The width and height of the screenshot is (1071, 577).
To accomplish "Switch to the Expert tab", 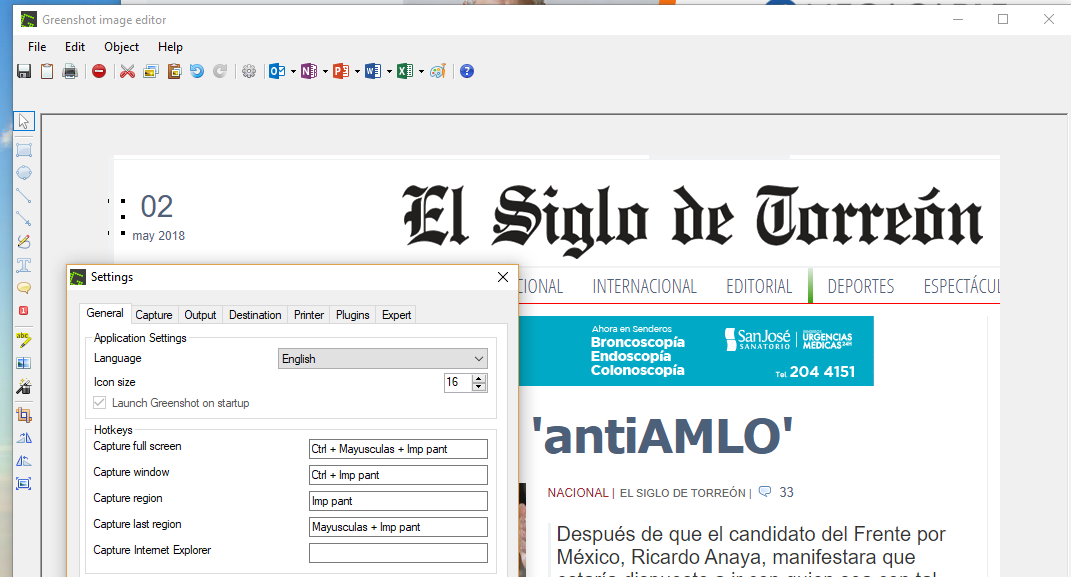I will [x=396, y=315].
